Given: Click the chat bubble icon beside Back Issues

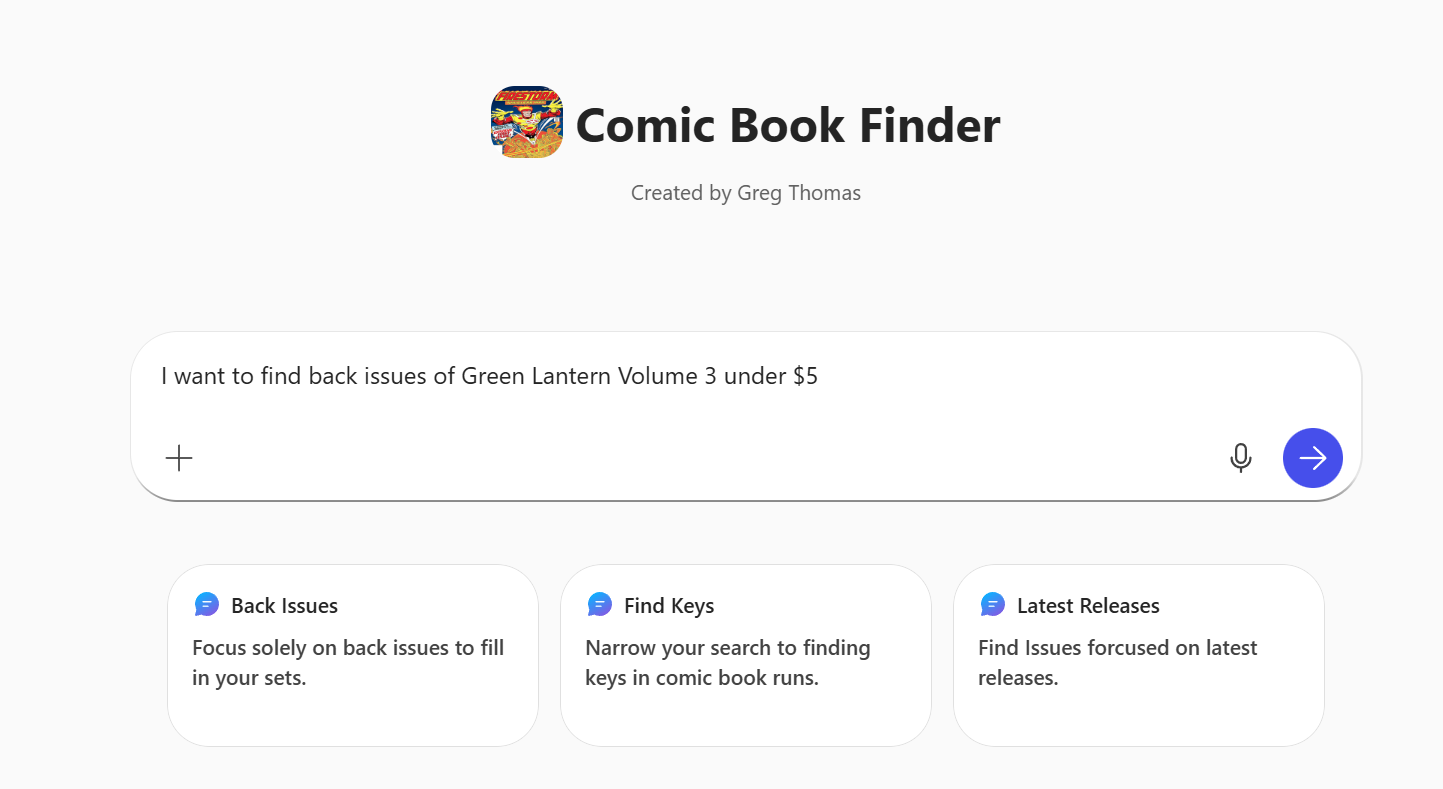Looking at the screenshot, I should 207,605.
